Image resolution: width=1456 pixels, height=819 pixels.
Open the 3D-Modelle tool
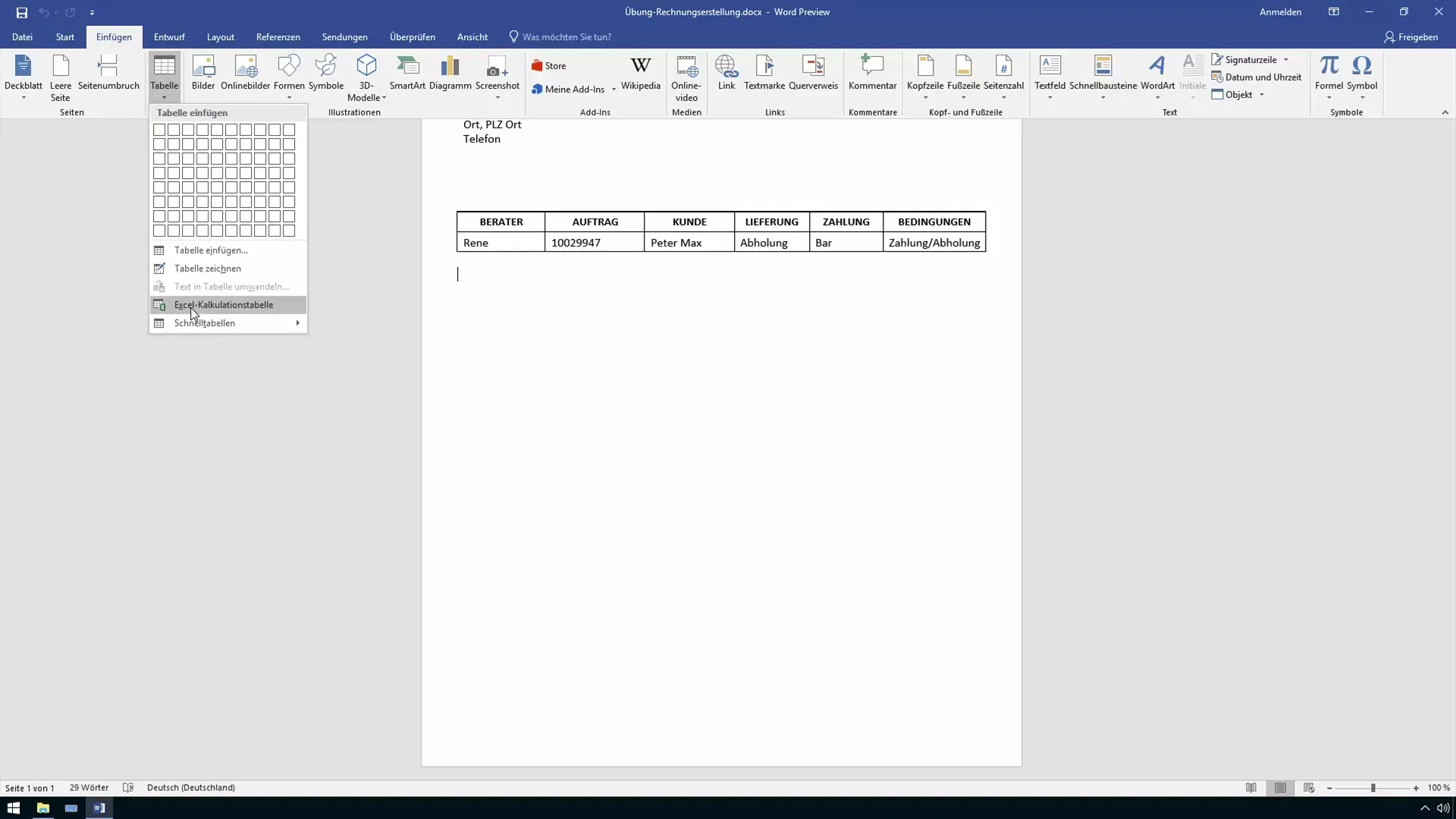coord(367,77)
